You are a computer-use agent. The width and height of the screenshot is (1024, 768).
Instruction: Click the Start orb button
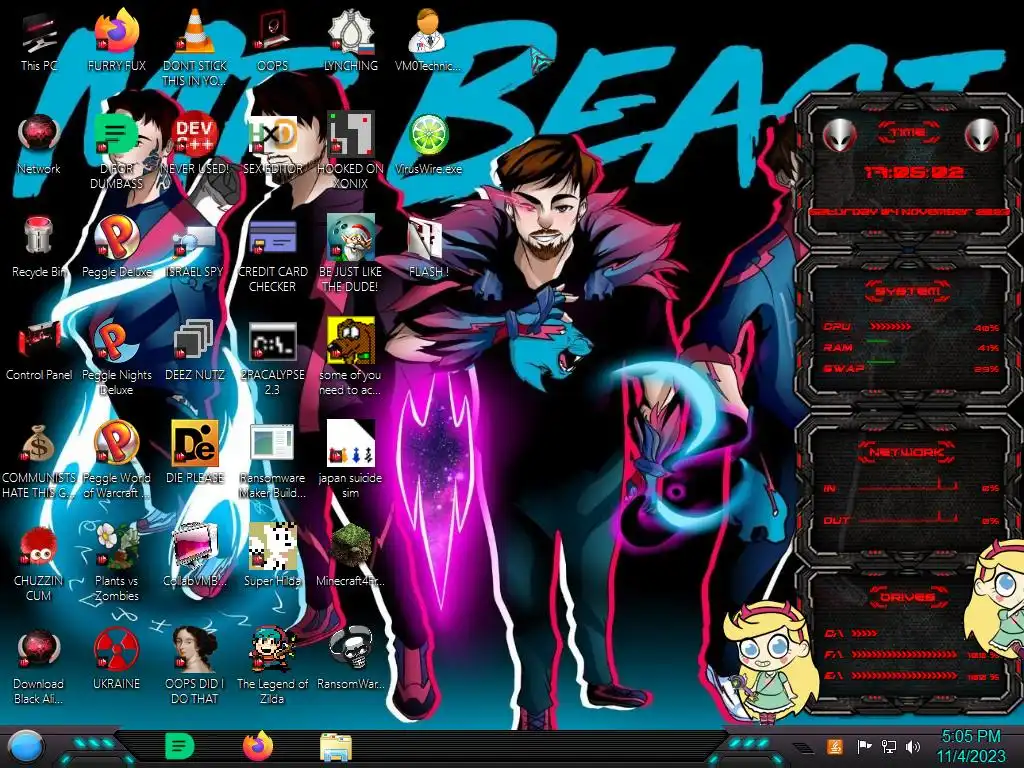click(x=26, y=748)
